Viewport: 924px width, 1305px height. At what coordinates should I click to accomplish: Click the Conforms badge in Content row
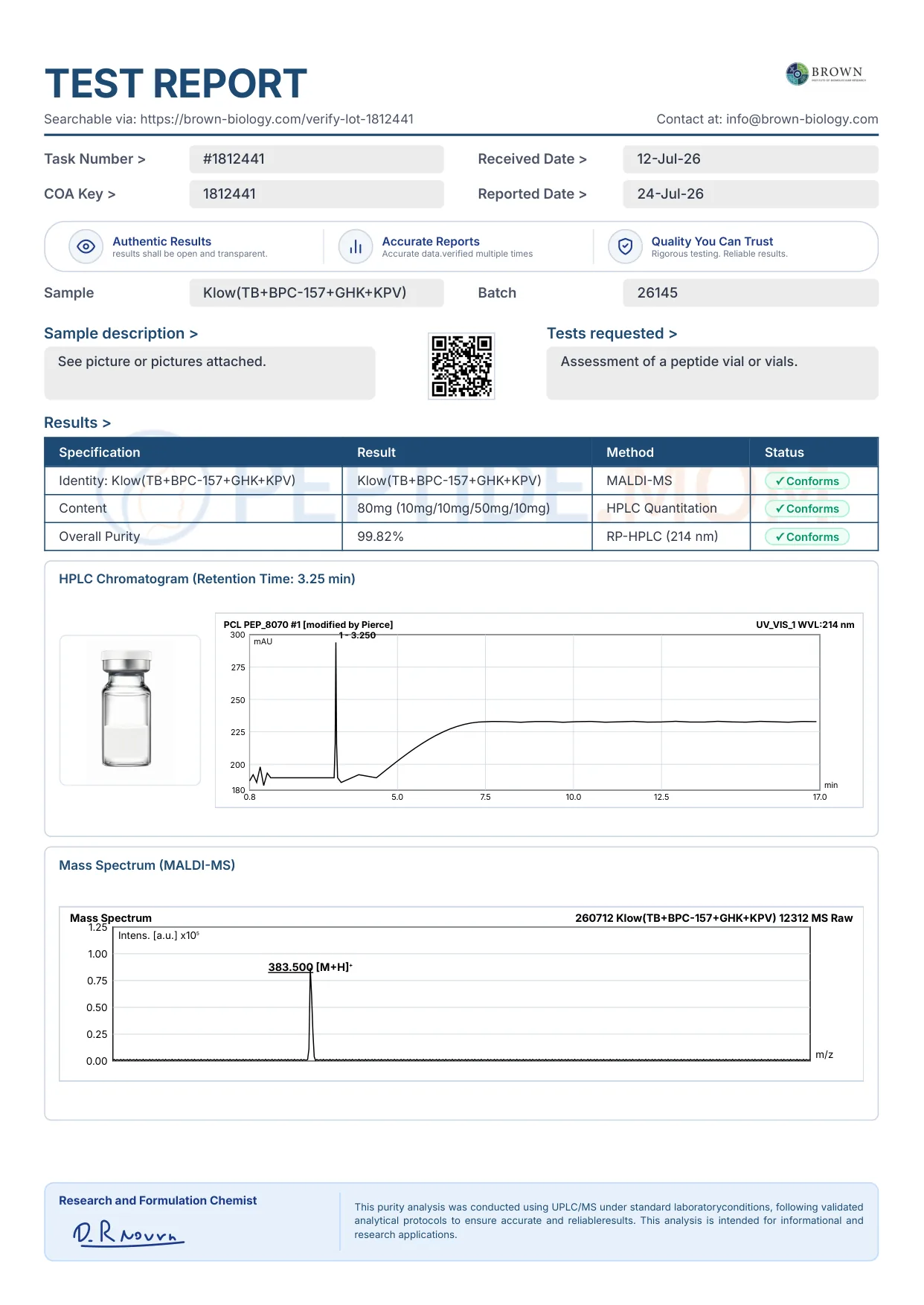(x=807, y=509)
